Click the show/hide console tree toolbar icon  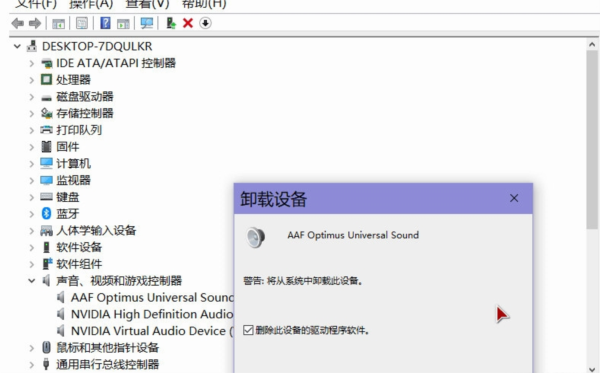click(59, 24)
